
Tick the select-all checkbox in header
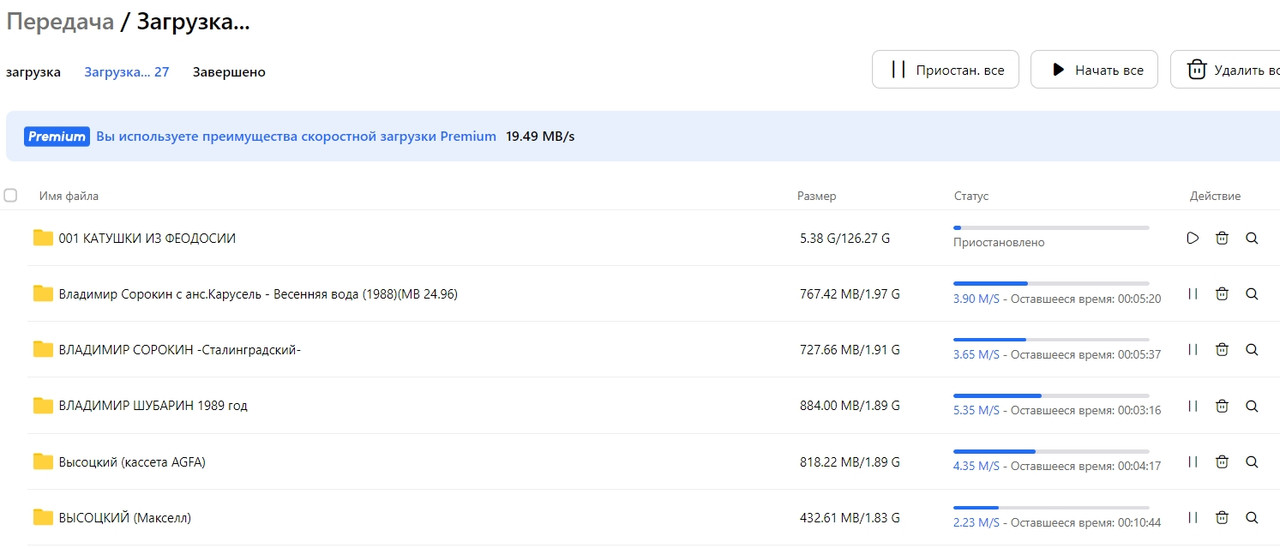[x=10, y=196]
